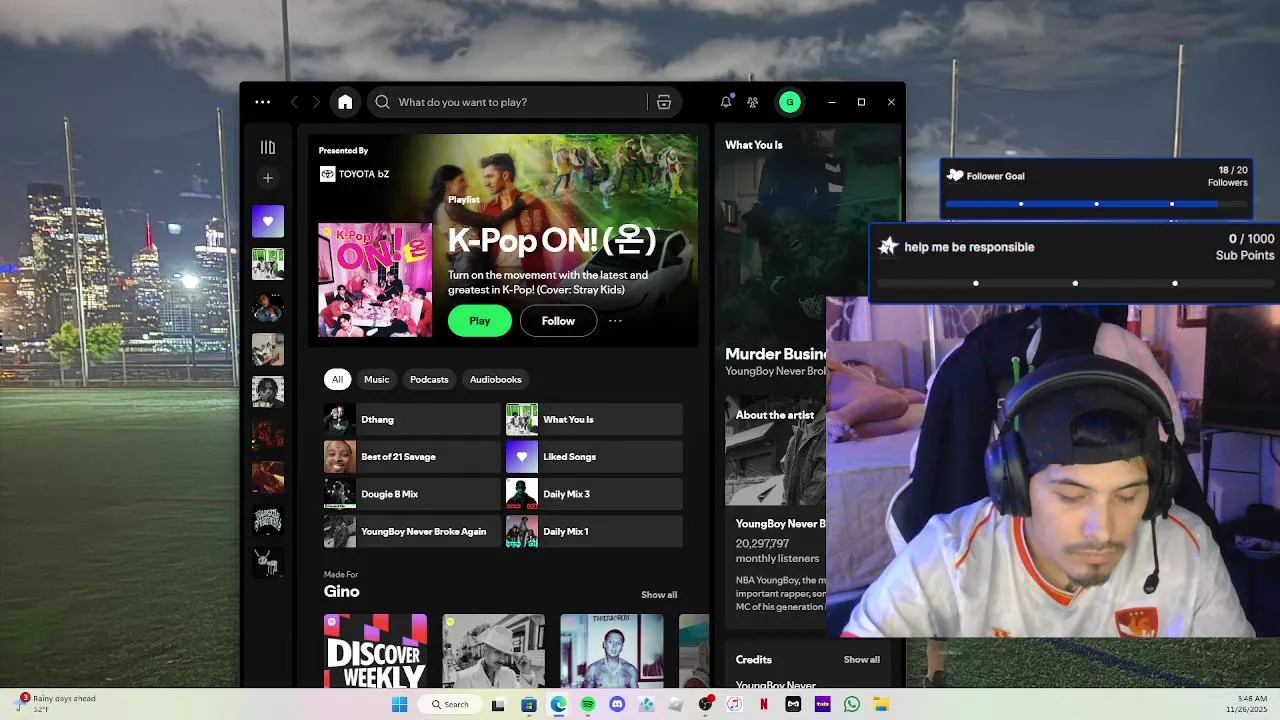This screenshot has height=720, width=1280.
Task: Go forward with the right arrow
Action: pos(316,102)
